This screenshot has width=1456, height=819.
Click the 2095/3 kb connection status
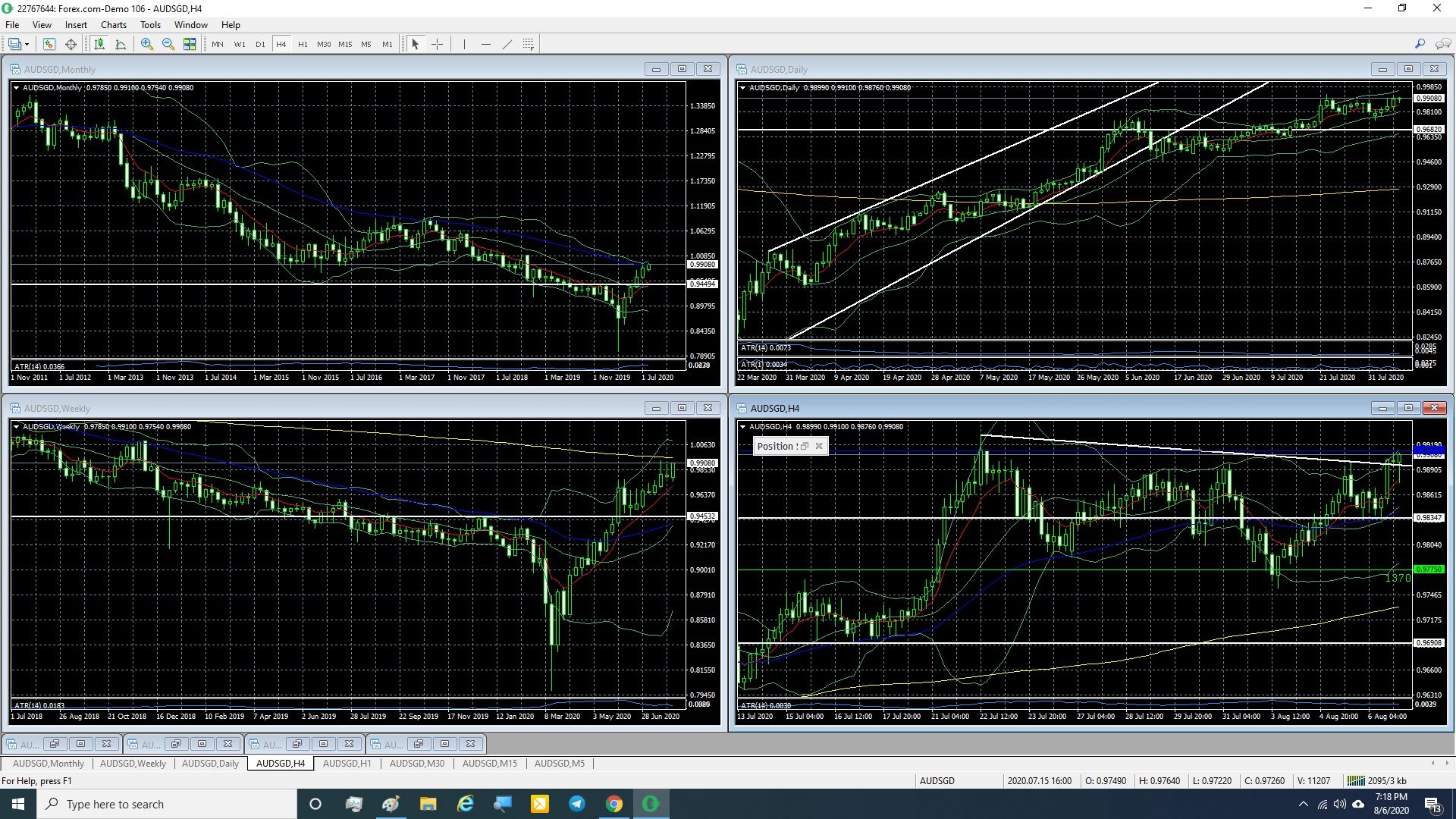(1377, 780)
